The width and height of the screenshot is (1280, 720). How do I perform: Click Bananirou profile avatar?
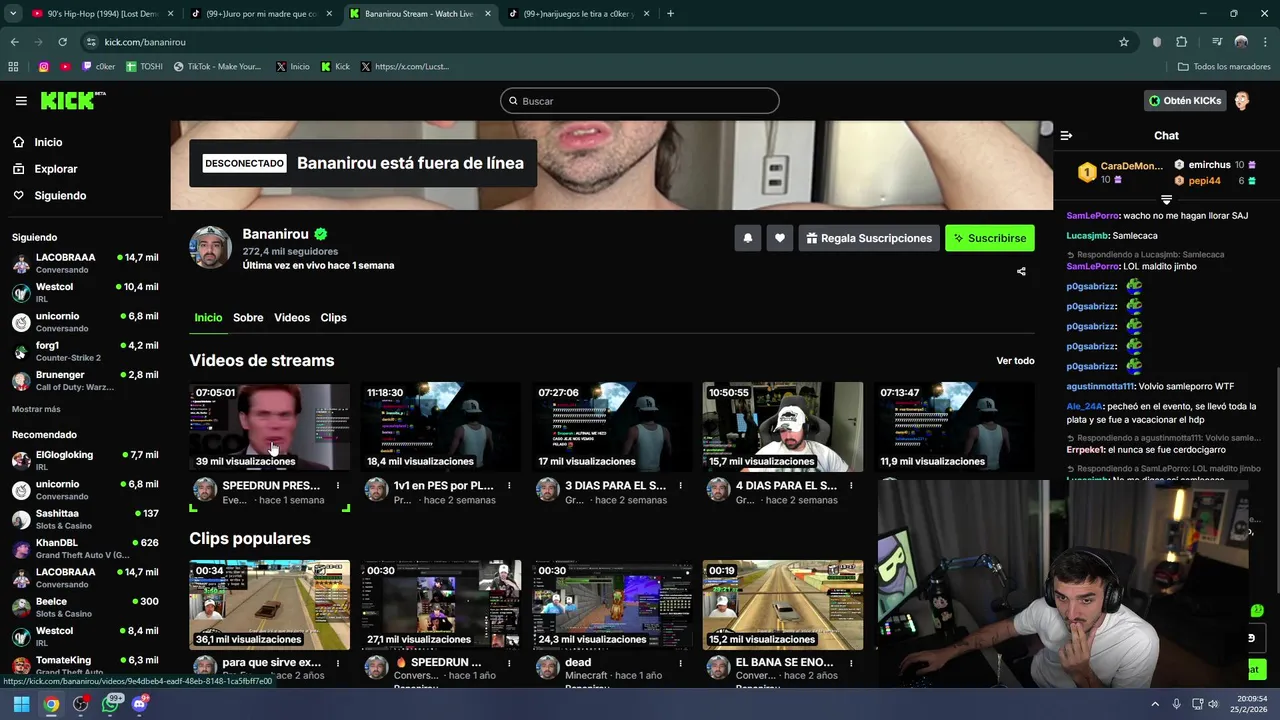(x=210, y=247)
